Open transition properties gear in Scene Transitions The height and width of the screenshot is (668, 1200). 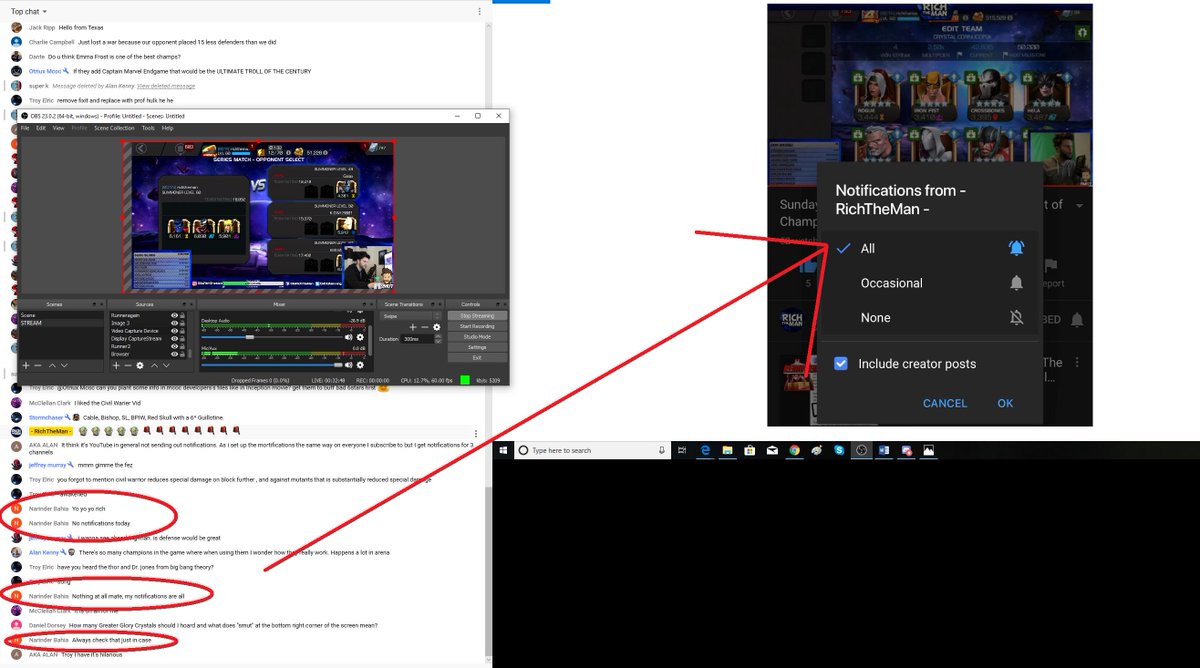(436, 327)
